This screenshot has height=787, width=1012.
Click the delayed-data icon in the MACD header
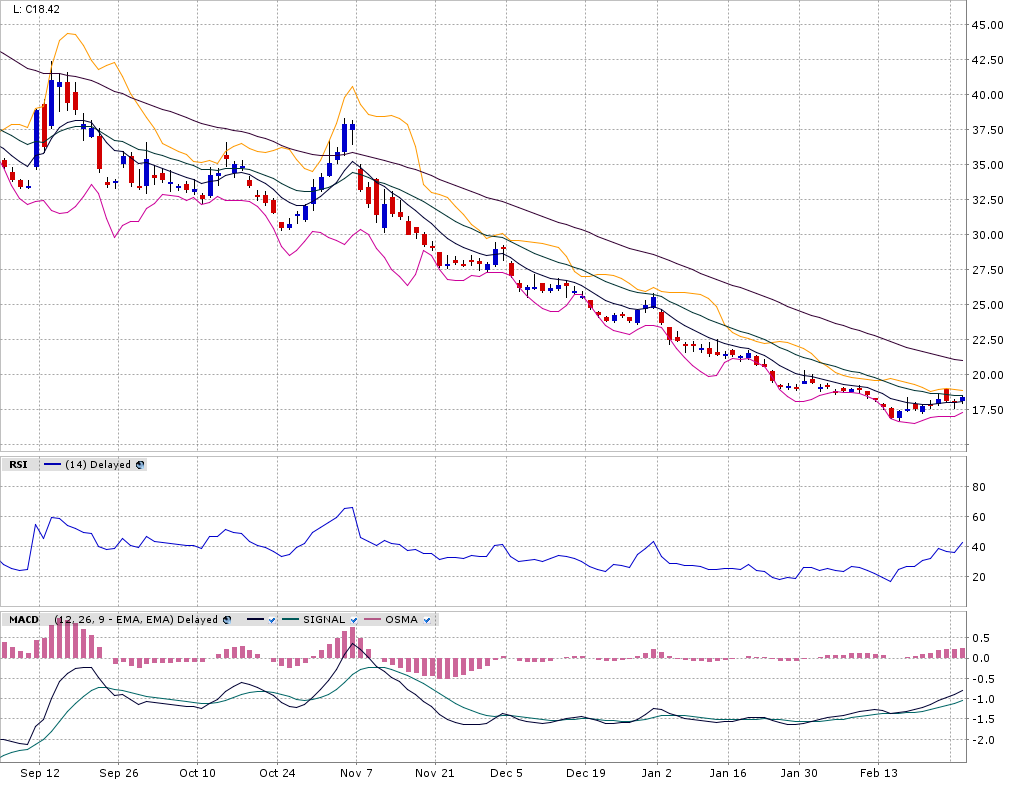point(227,620)
